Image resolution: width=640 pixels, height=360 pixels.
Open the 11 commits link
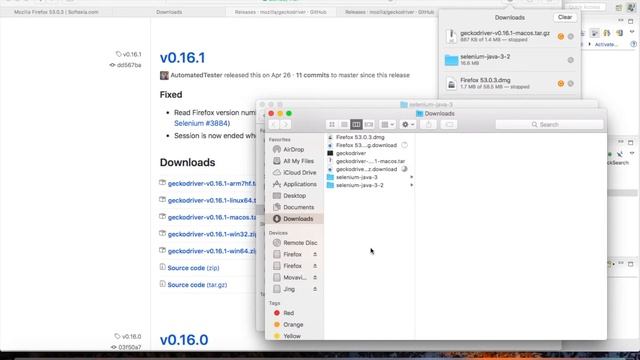[312, 75]
